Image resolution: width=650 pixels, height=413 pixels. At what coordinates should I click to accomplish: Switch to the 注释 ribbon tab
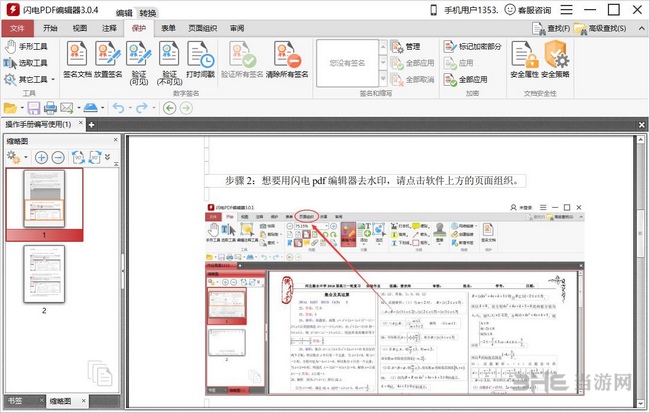coord(109,28)
